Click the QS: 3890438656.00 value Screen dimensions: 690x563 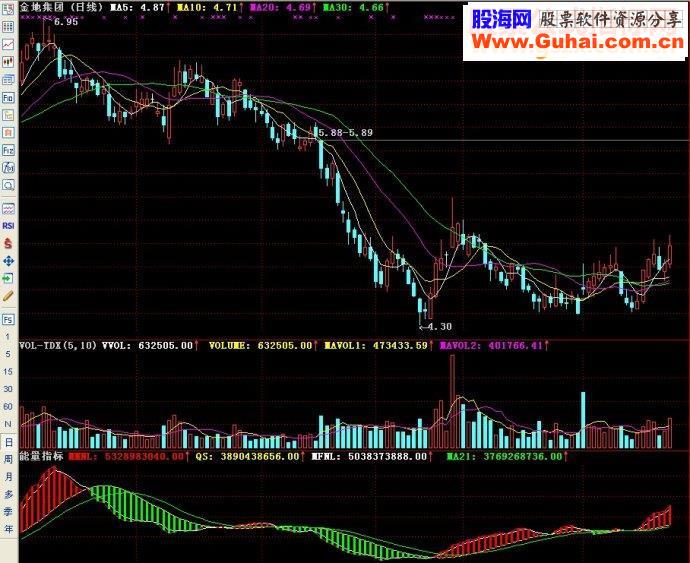coord(247,456)
